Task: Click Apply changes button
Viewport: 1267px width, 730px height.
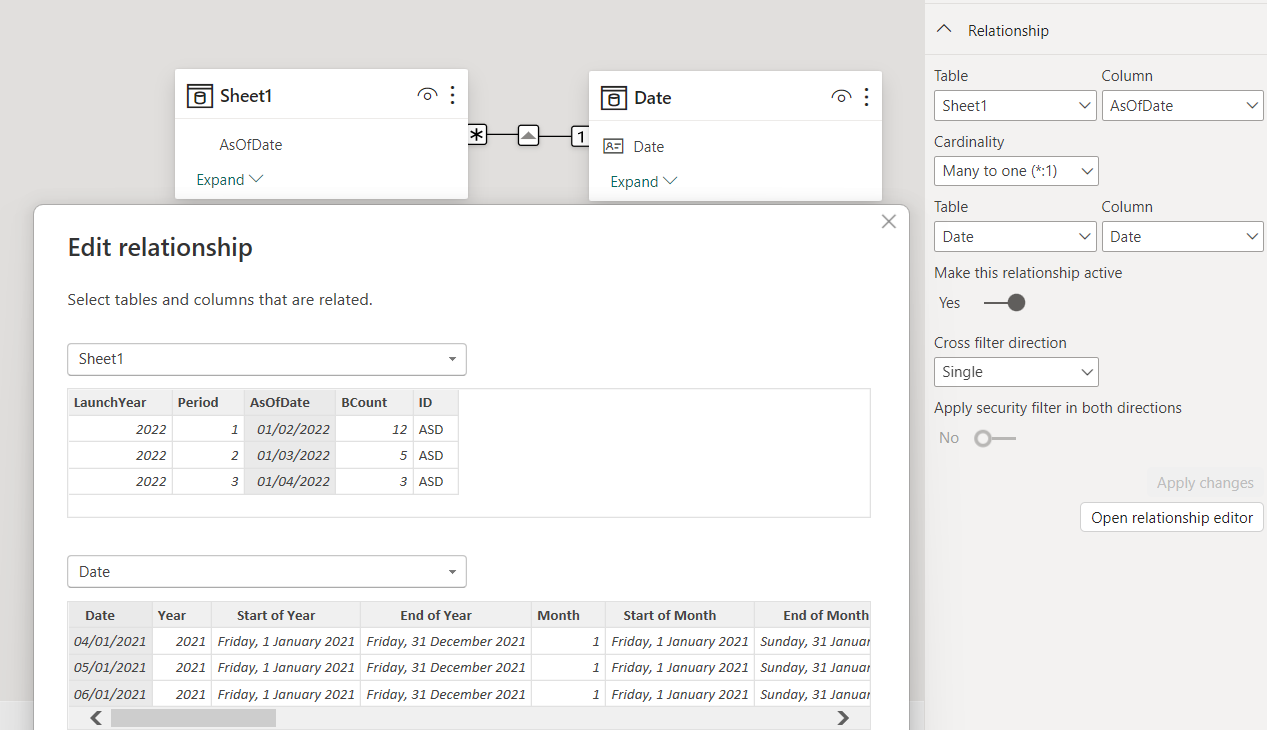Action: [1205, 483]
